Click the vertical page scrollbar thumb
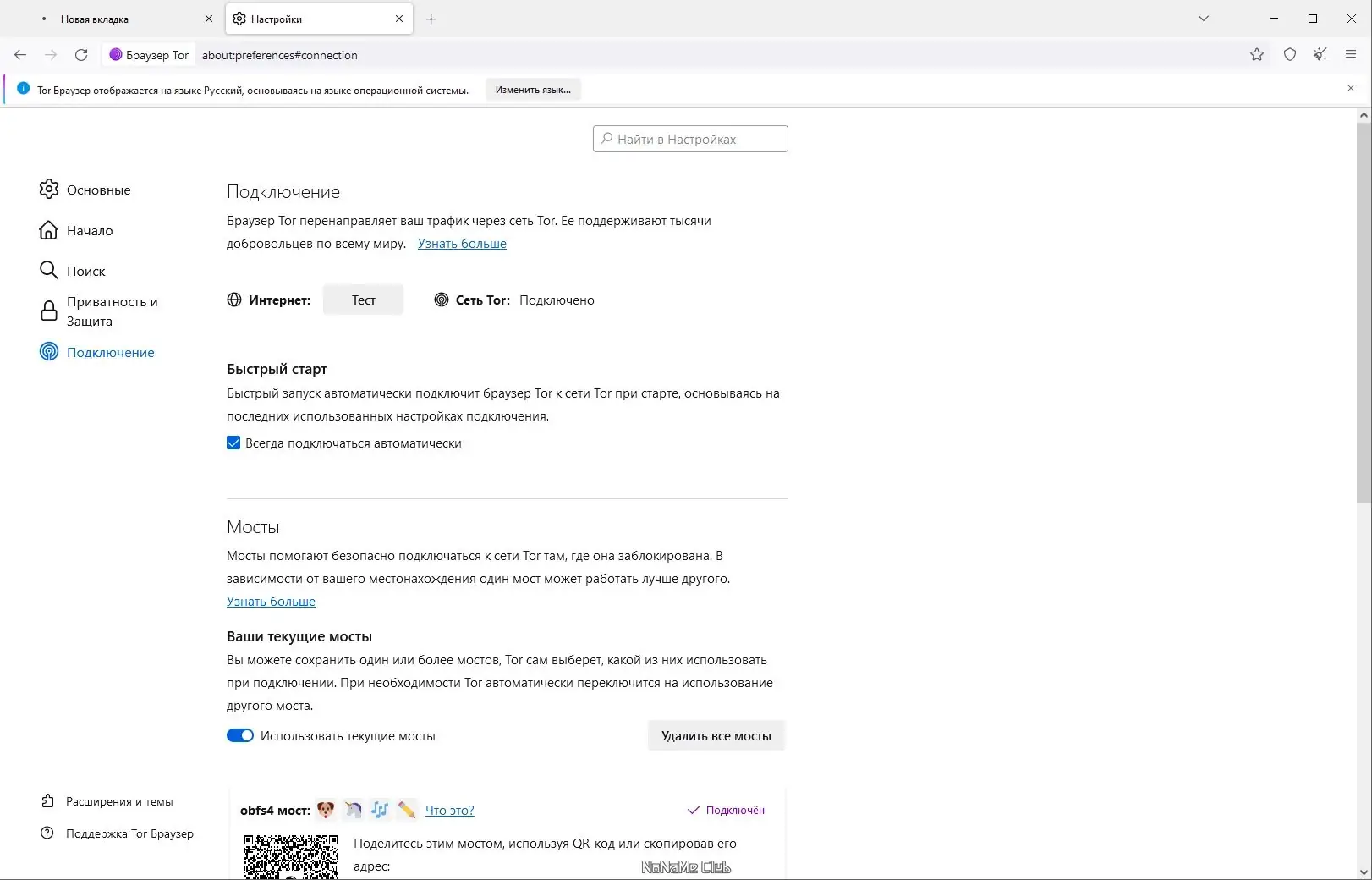This screenshot has width=1372, height=880. click(1364, 313)
